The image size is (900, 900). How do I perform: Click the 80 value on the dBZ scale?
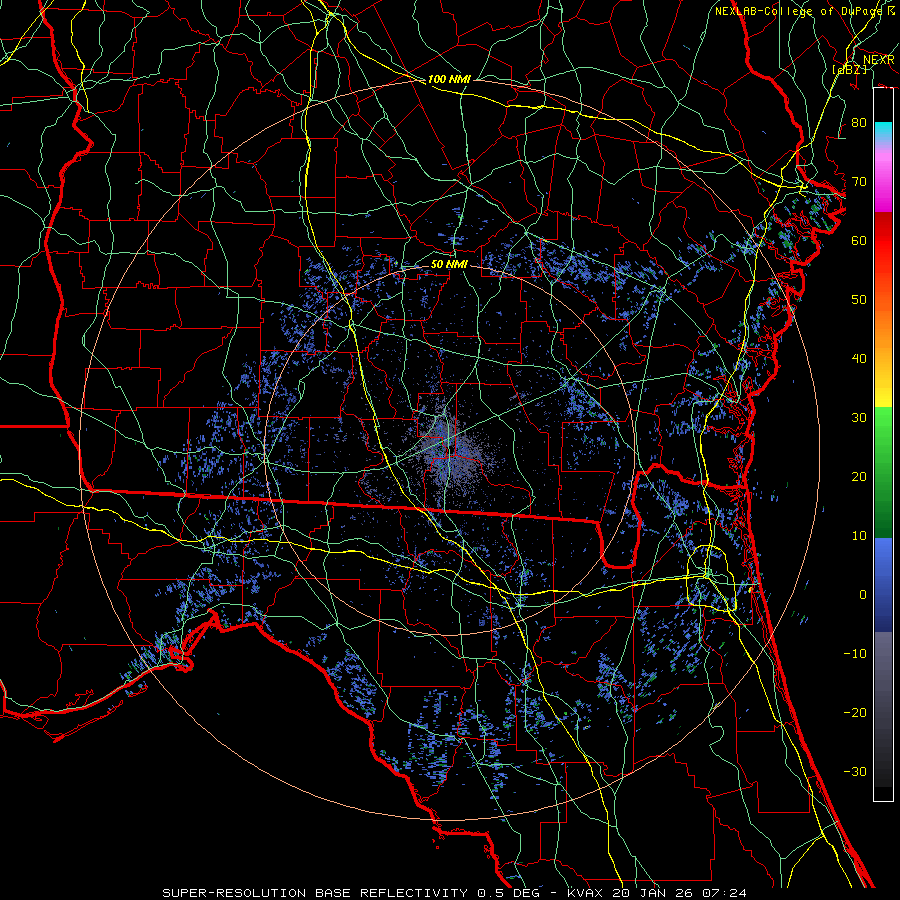[859, 122]
